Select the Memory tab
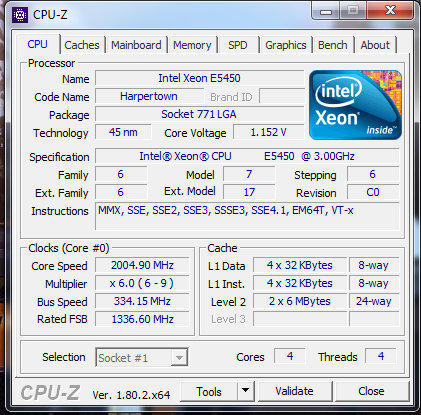This screenshot has height=415, width=421. click(x=192, y=45)
